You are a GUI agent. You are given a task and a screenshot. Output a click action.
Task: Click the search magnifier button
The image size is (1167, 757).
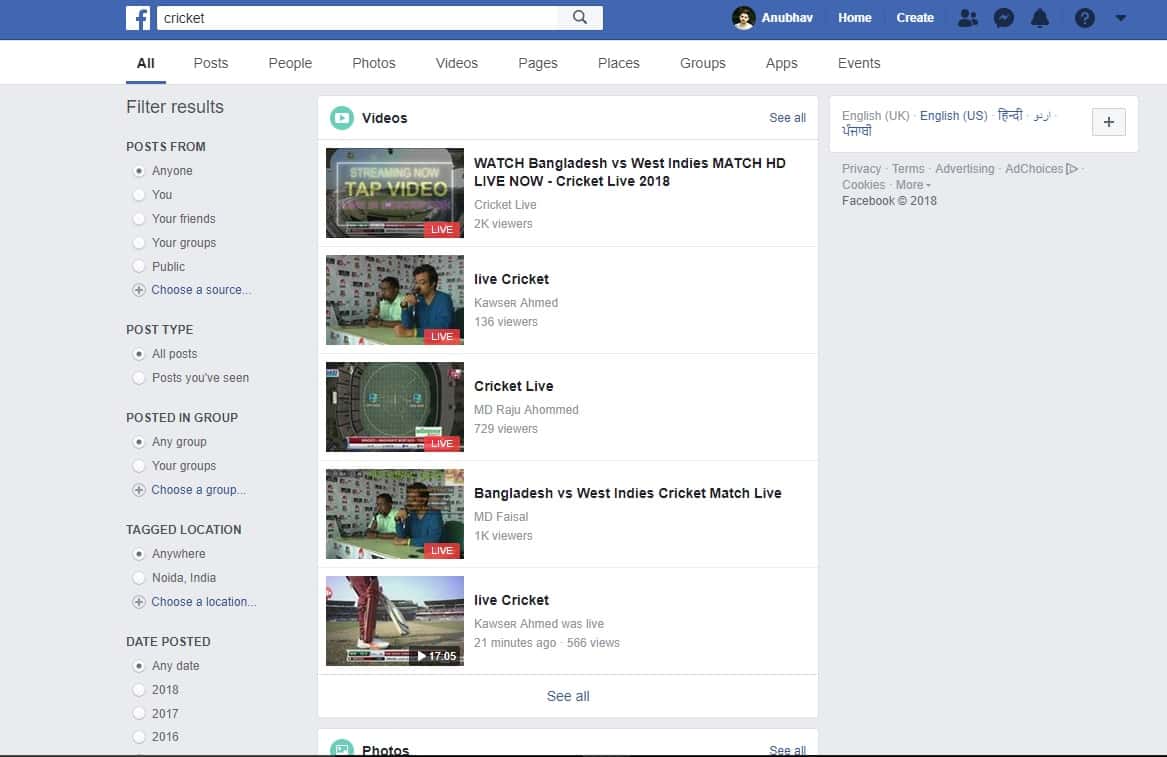pyautogui.click(x=580, y=18)
